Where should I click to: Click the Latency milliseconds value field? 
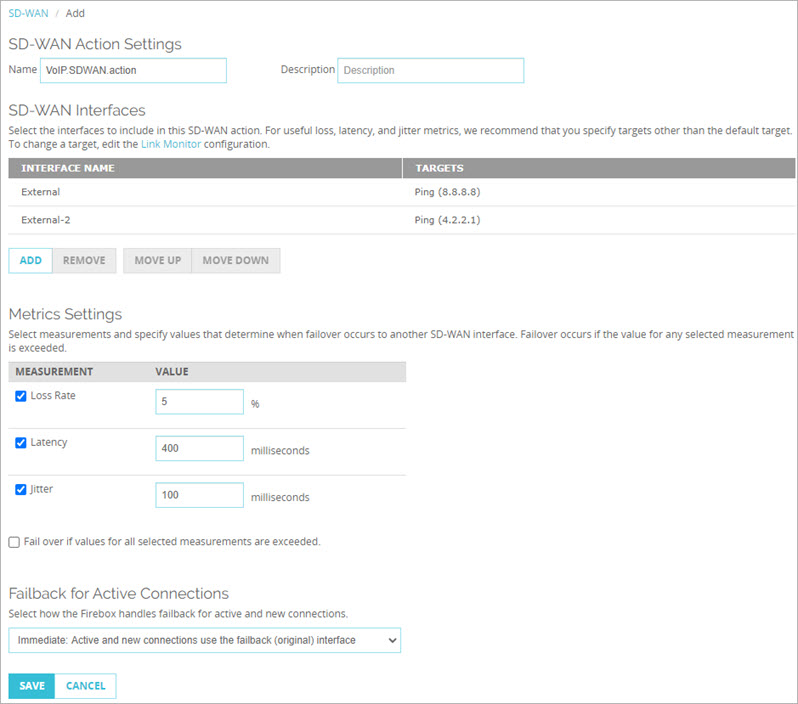[x=200, y=449]
